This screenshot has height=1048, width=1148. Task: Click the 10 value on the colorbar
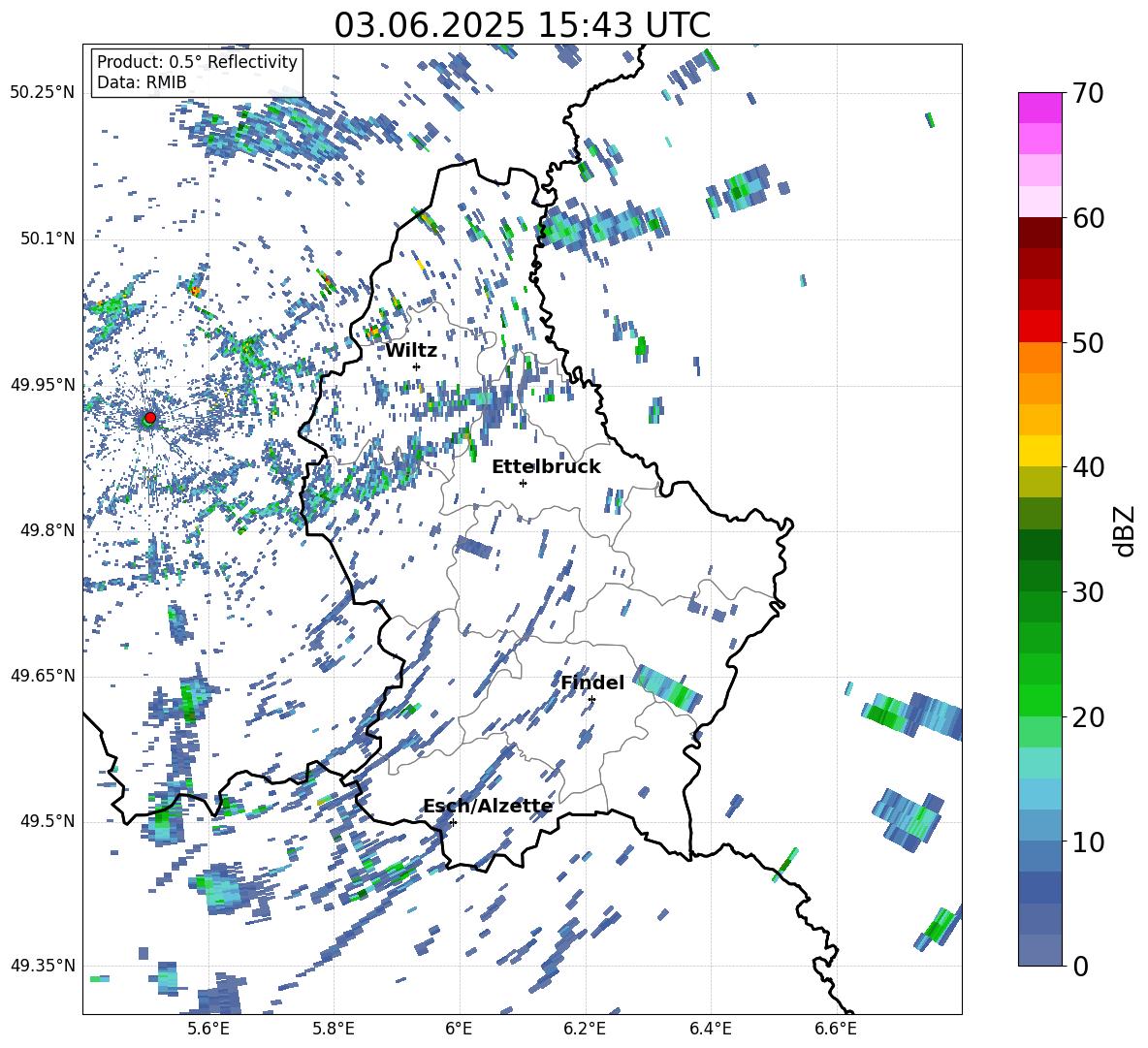point(1088,842)
